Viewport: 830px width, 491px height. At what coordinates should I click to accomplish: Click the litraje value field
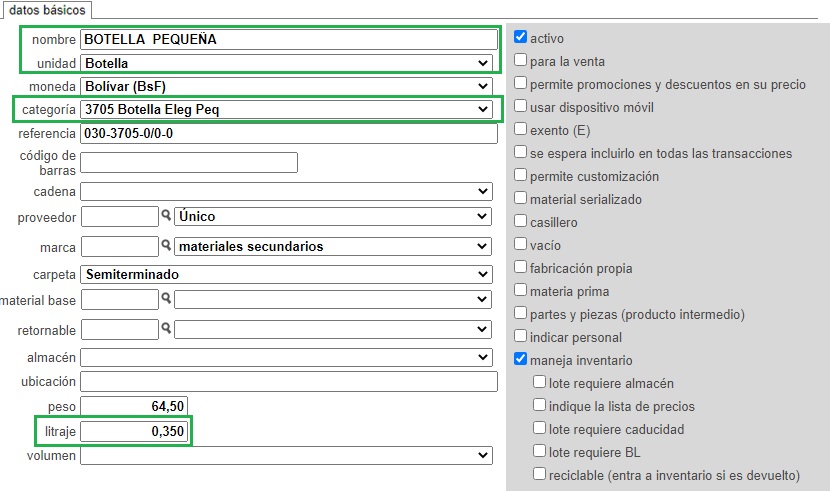[x=134, y=431]
